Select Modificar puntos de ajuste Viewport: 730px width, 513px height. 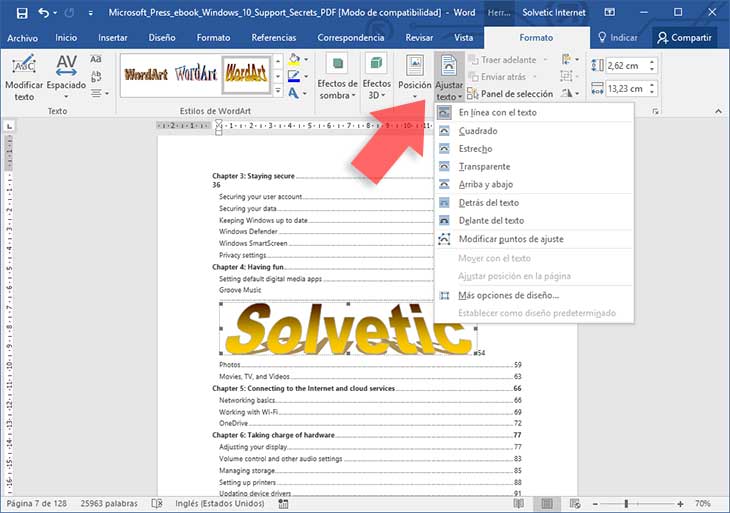(534, 239)
